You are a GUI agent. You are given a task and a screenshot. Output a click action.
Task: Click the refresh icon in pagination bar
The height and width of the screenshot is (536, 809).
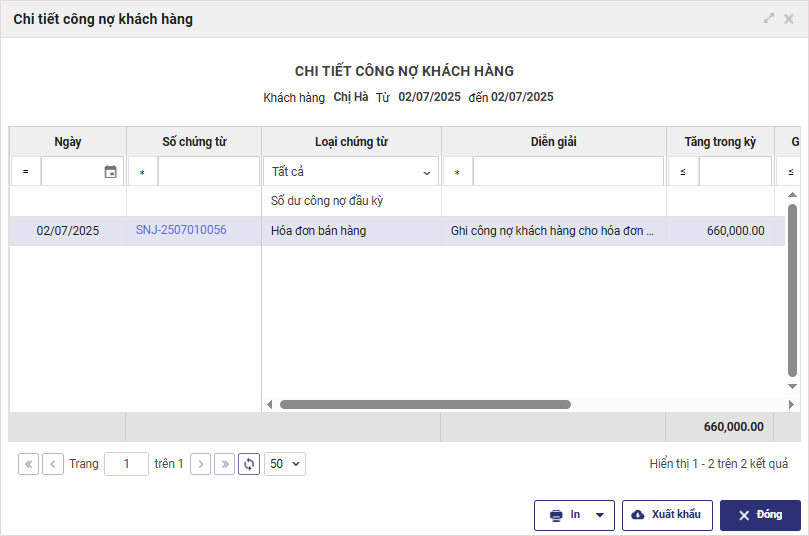click(x=249, y=464)
